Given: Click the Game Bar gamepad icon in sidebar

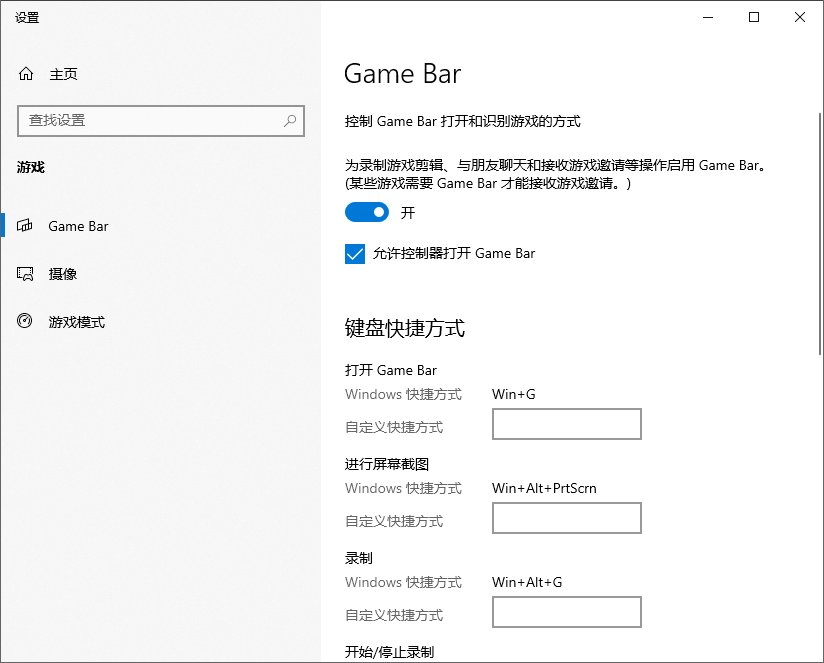Looking at the screenshot, I should tap(23, 226).
